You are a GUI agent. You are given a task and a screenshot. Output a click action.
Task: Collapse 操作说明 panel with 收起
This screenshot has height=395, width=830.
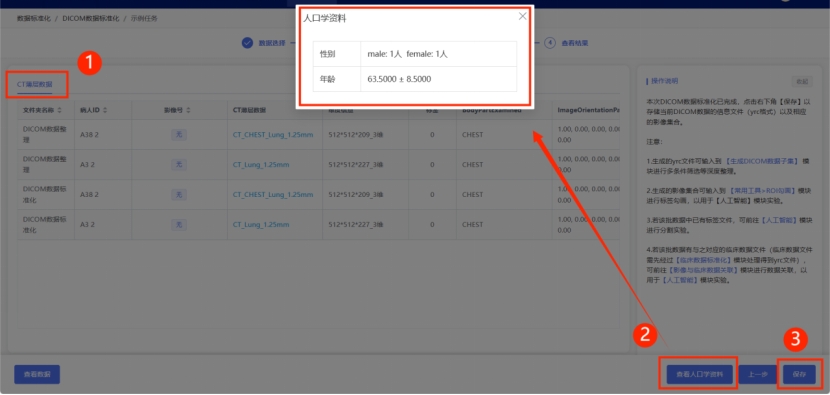(x=802, y=82)
